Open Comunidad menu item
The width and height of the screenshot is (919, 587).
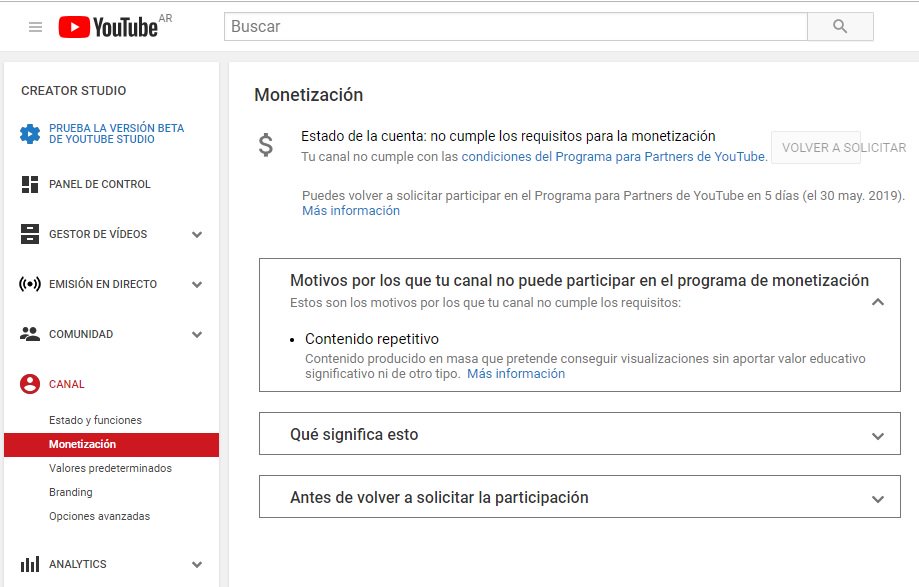click(81, 334)
